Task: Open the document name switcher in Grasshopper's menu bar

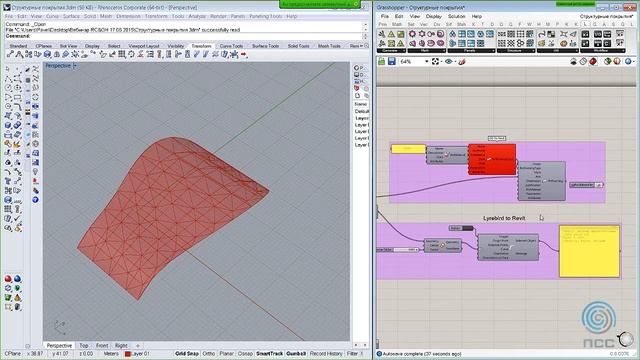Action: coord(607,16)
